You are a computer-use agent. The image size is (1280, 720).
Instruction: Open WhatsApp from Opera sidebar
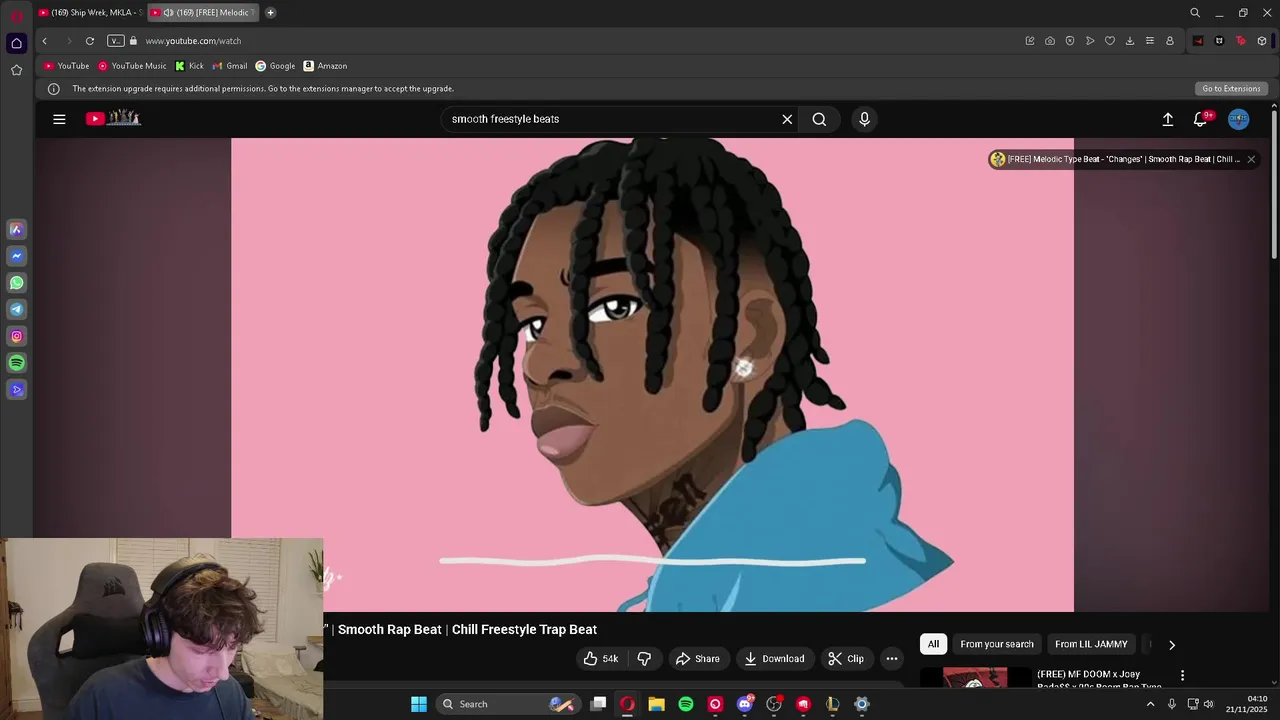[16, 283]
